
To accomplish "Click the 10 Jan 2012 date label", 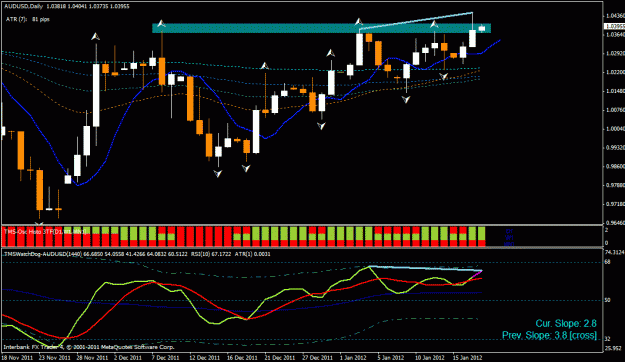I will (x=430, y=357).
